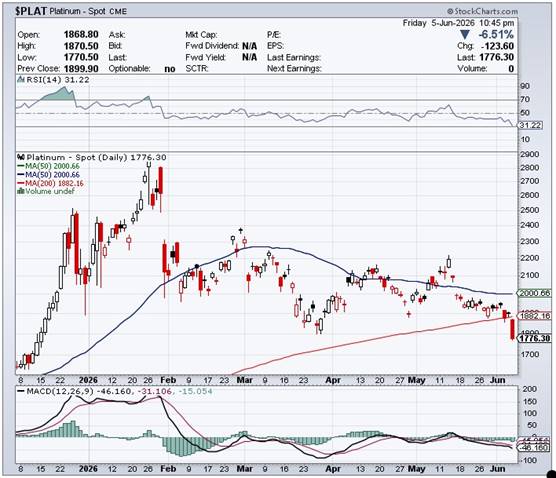
Task: Click the Prev Close value 1899.90
Action: [81, 68]
